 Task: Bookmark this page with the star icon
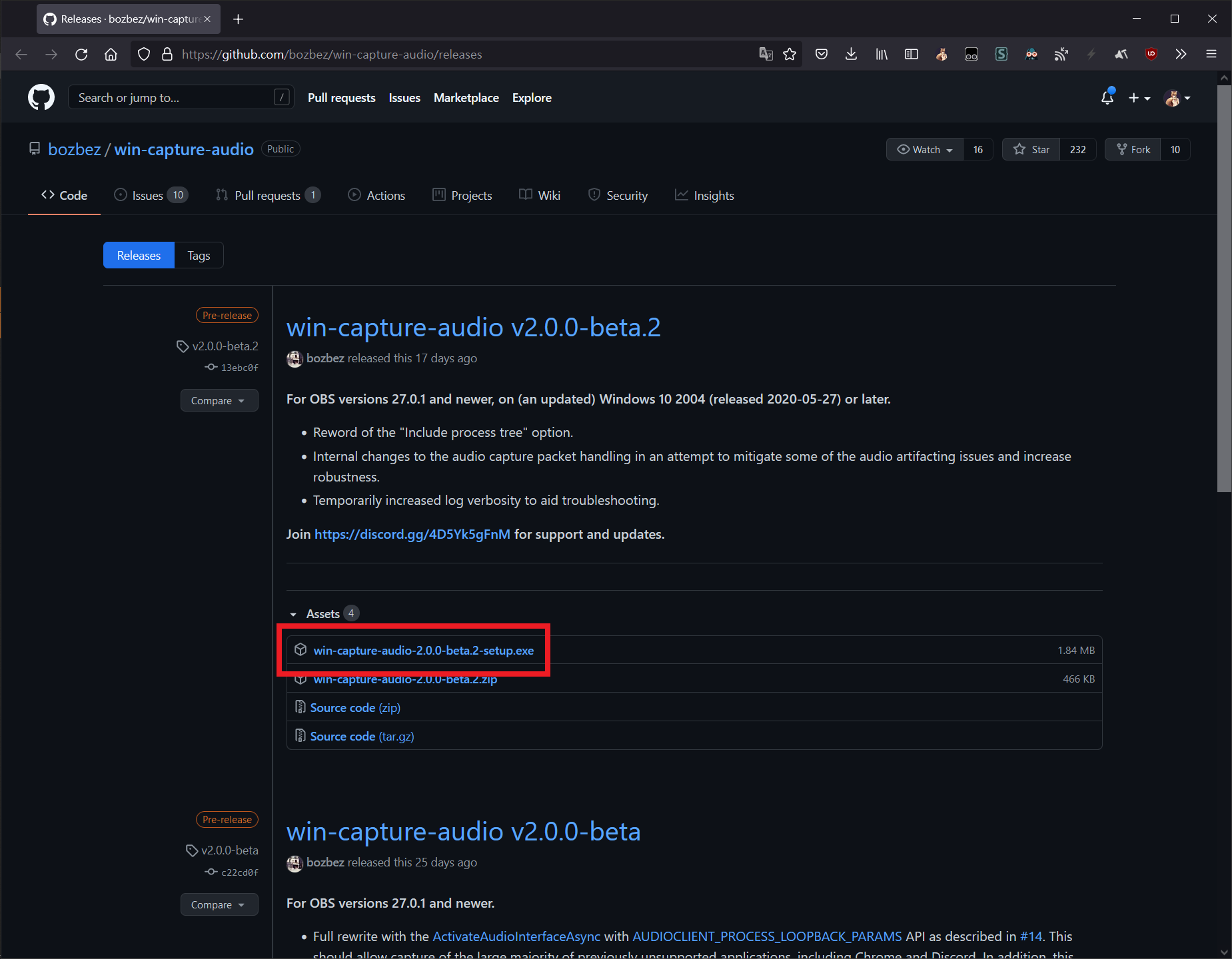[790, 54]
